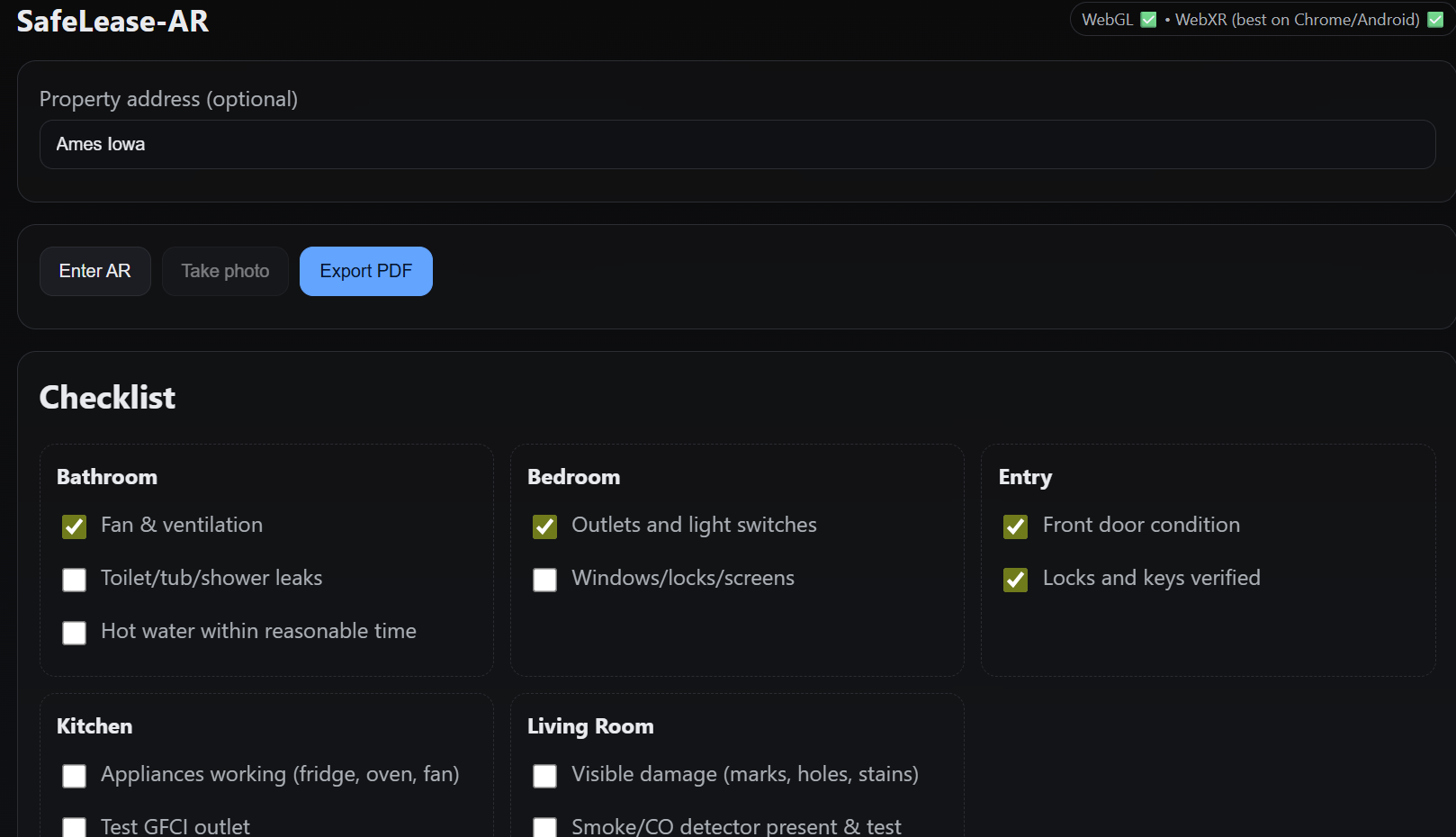Uncheck Locks and keys verified

[x=1015, y=580]
